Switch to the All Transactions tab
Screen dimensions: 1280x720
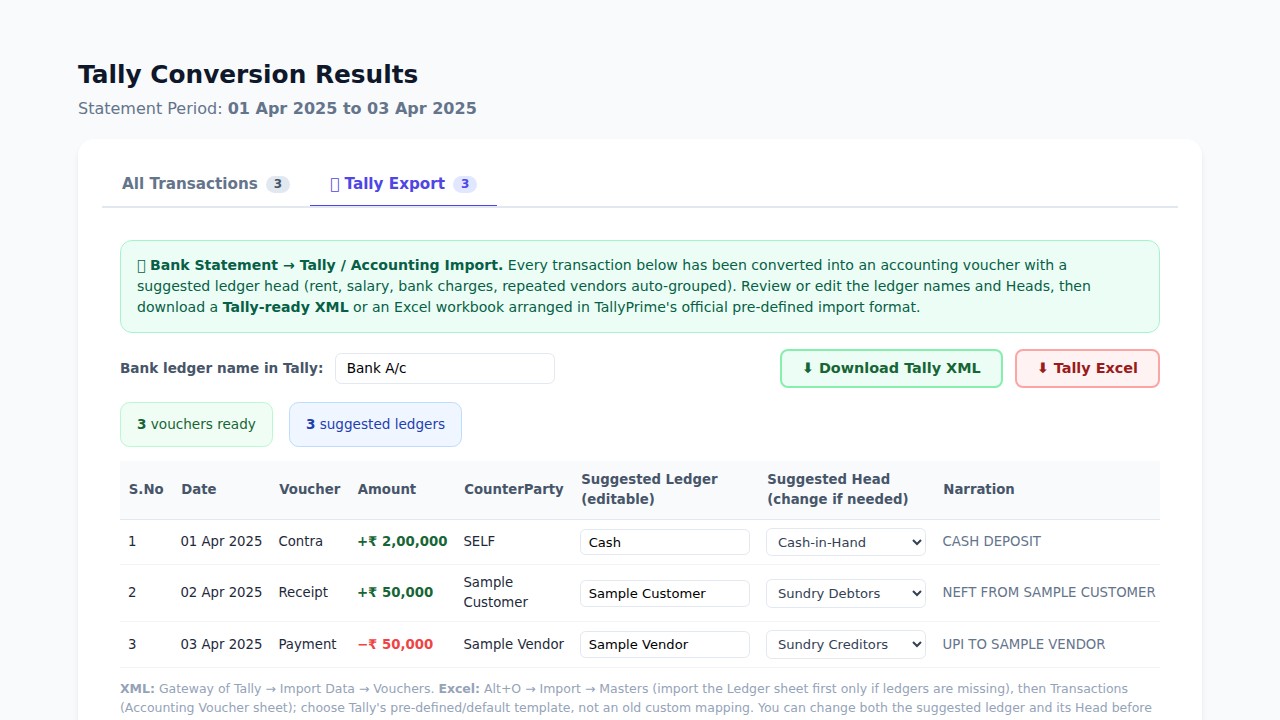click(x=205, y=184)
